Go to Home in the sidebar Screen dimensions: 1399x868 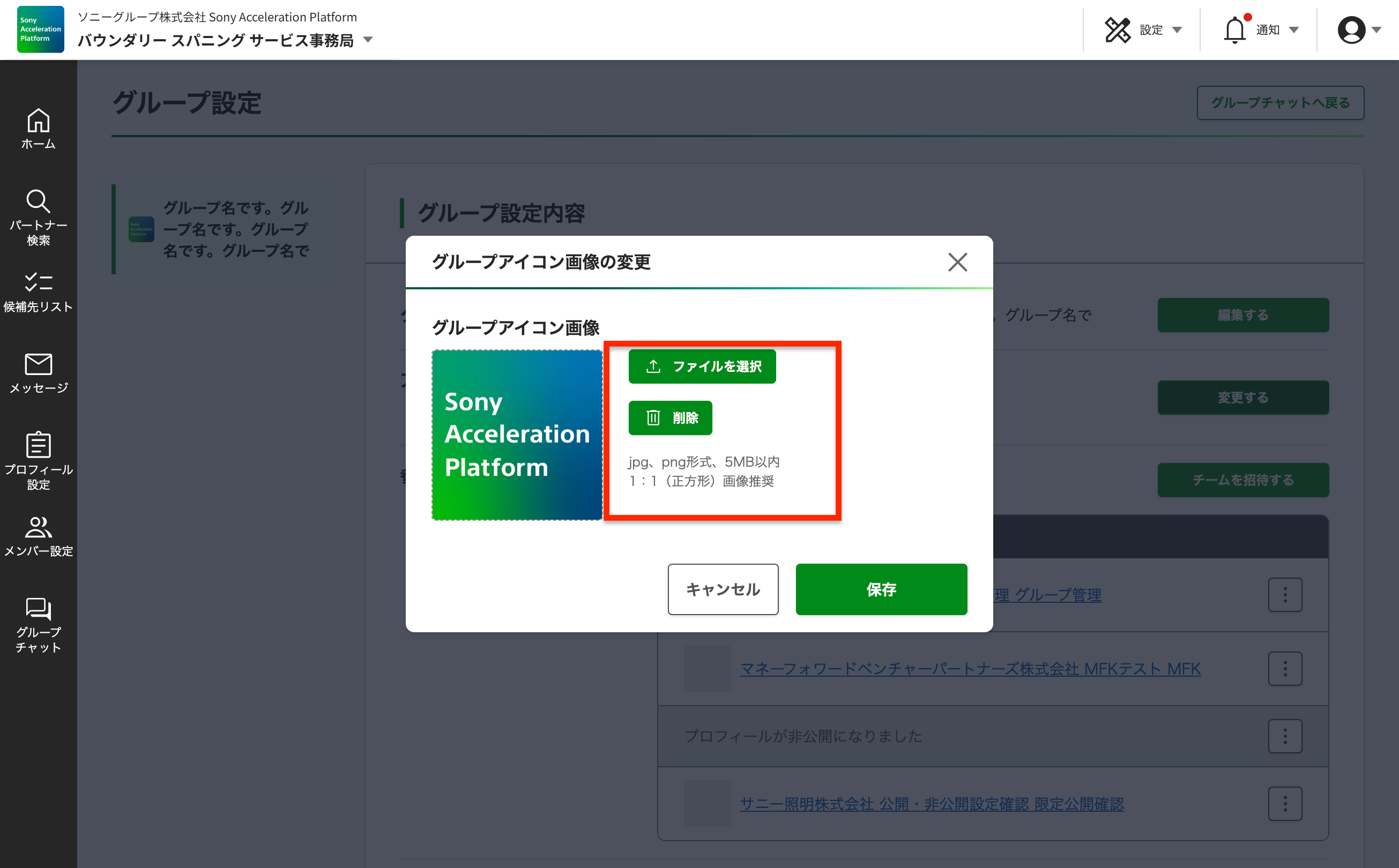[38, 129]
